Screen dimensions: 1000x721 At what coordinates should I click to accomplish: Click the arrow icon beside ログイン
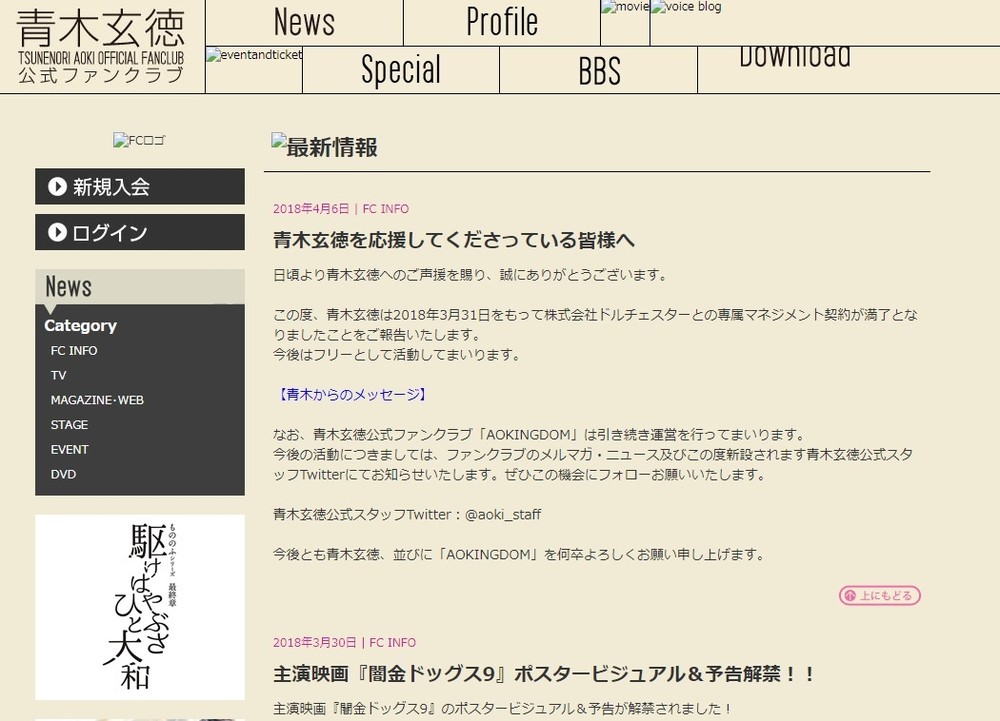click(x=57, y=232)
